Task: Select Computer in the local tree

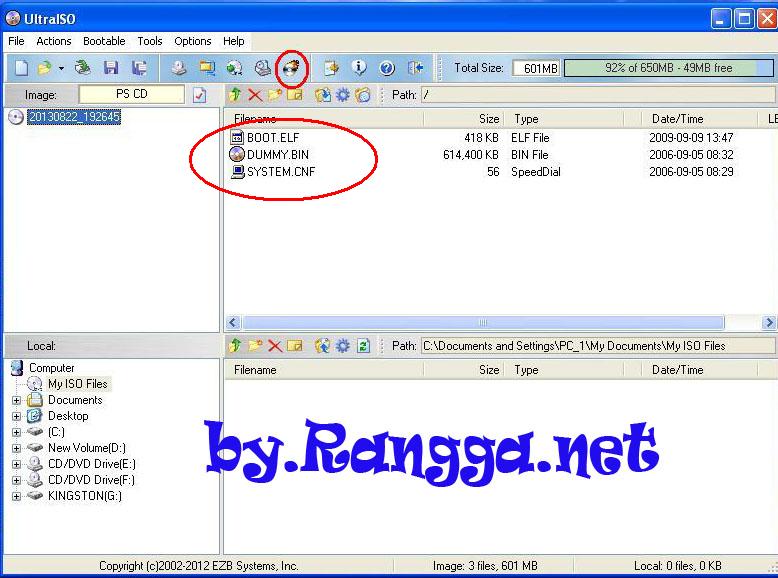Action: (52, 368)
